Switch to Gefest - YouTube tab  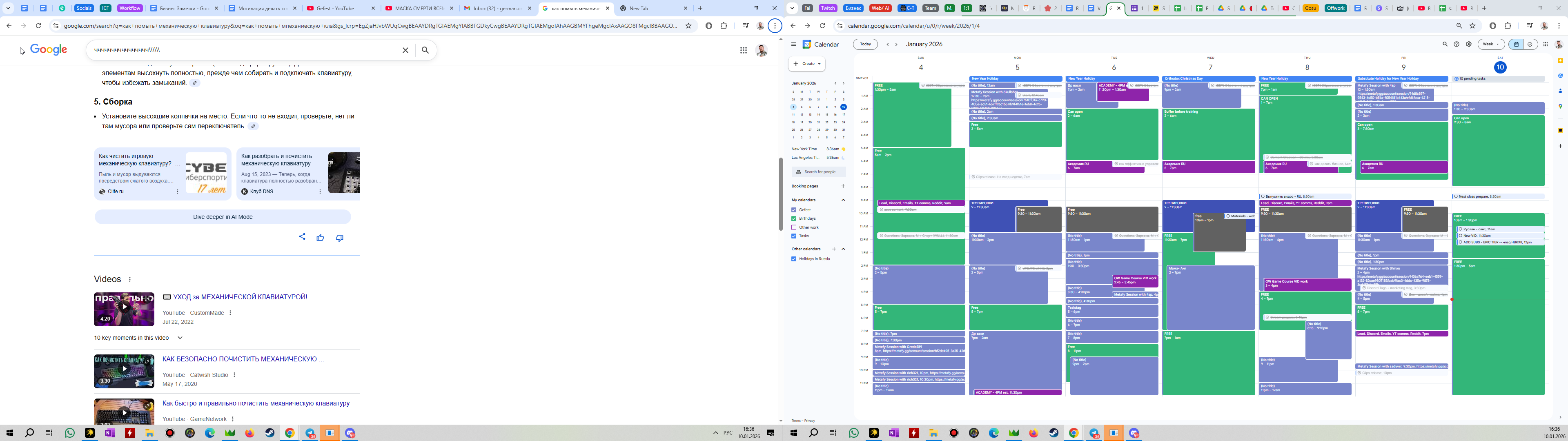335,9
